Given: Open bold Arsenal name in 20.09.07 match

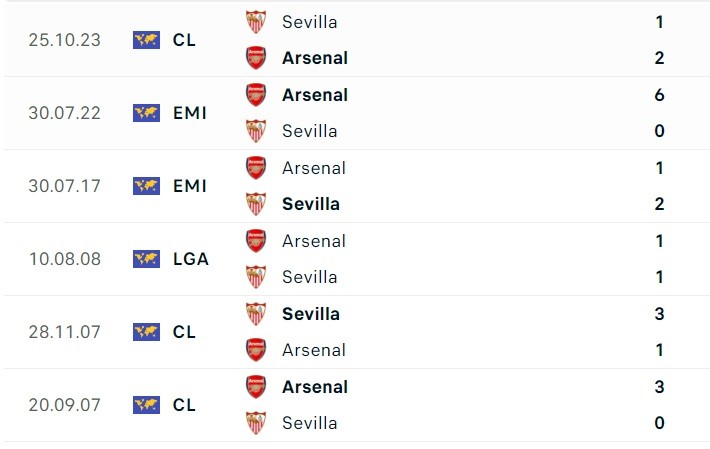Looking at the screenshot, I should click(x=315, y=387).
